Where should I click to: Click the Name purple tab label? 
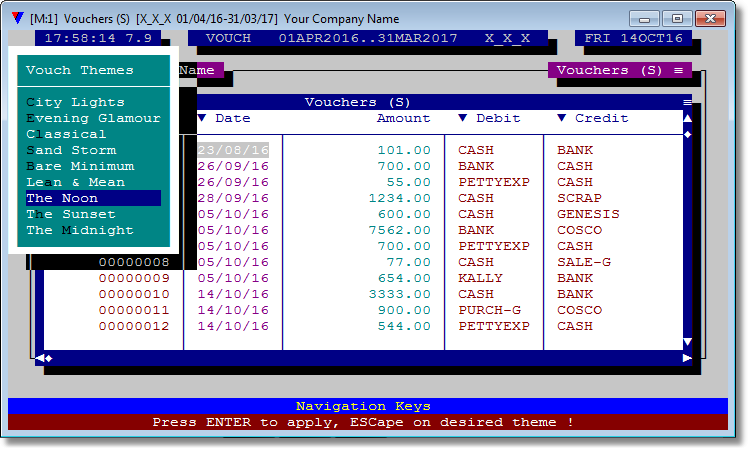point(200,70)
